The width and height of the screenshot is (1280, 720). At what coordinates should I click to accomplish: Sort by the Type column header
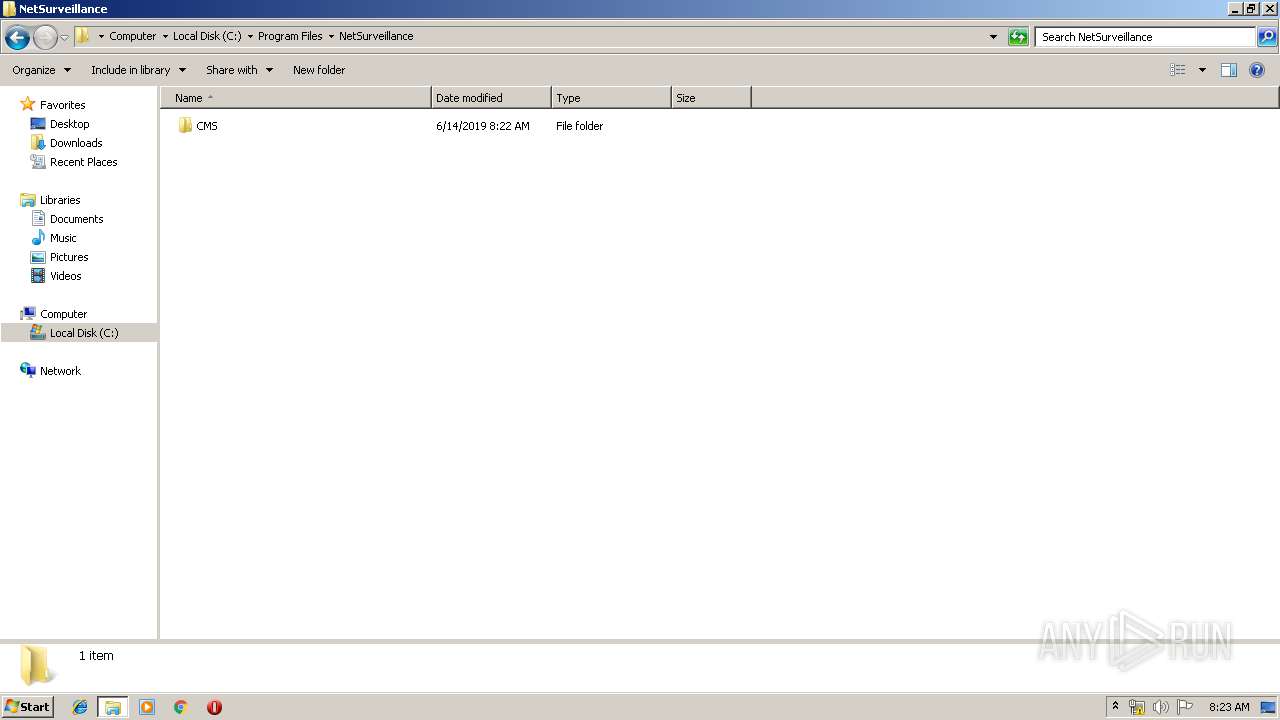611,98
